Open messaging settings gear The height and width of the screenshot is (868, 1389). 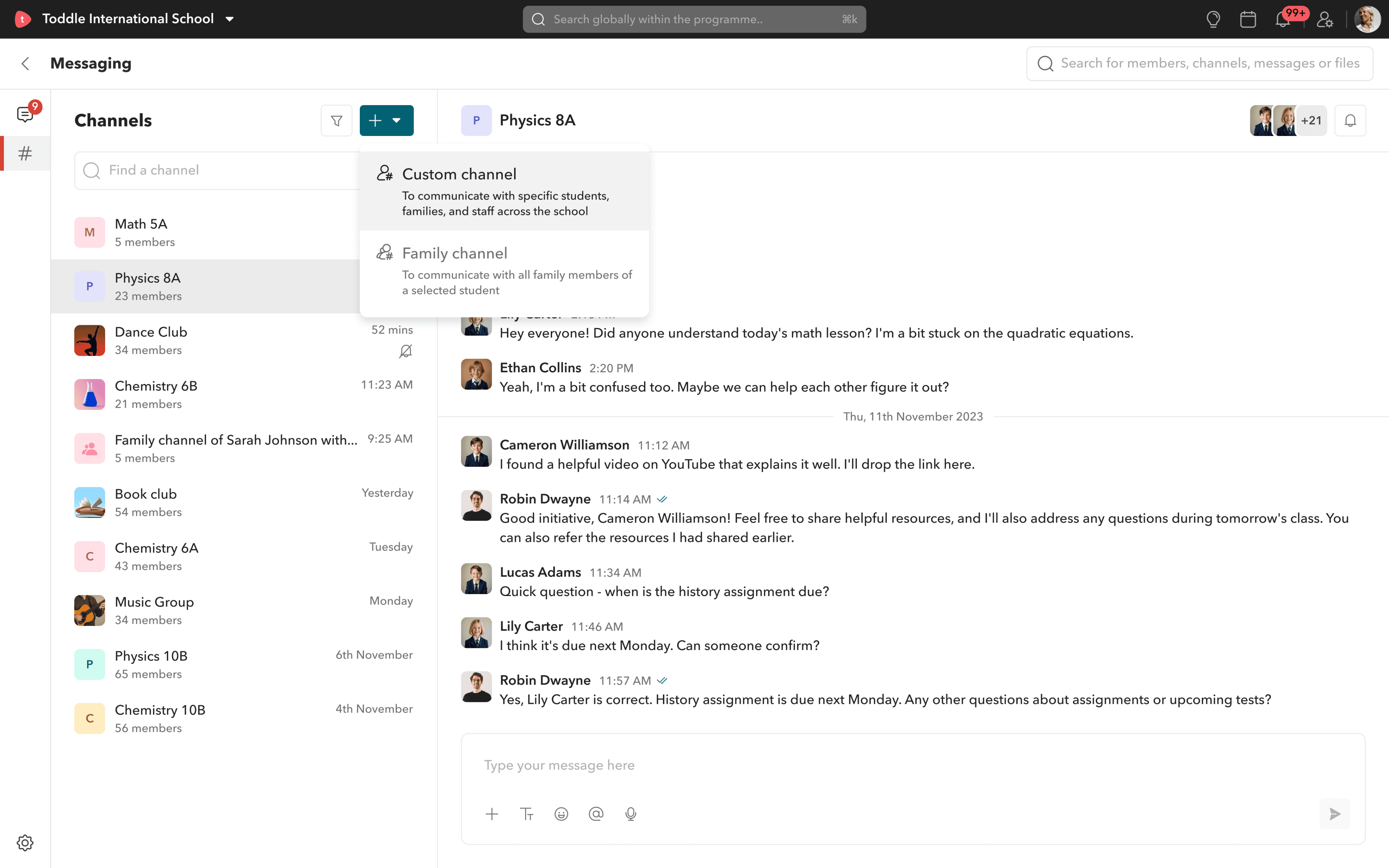[x=25, y=843]
